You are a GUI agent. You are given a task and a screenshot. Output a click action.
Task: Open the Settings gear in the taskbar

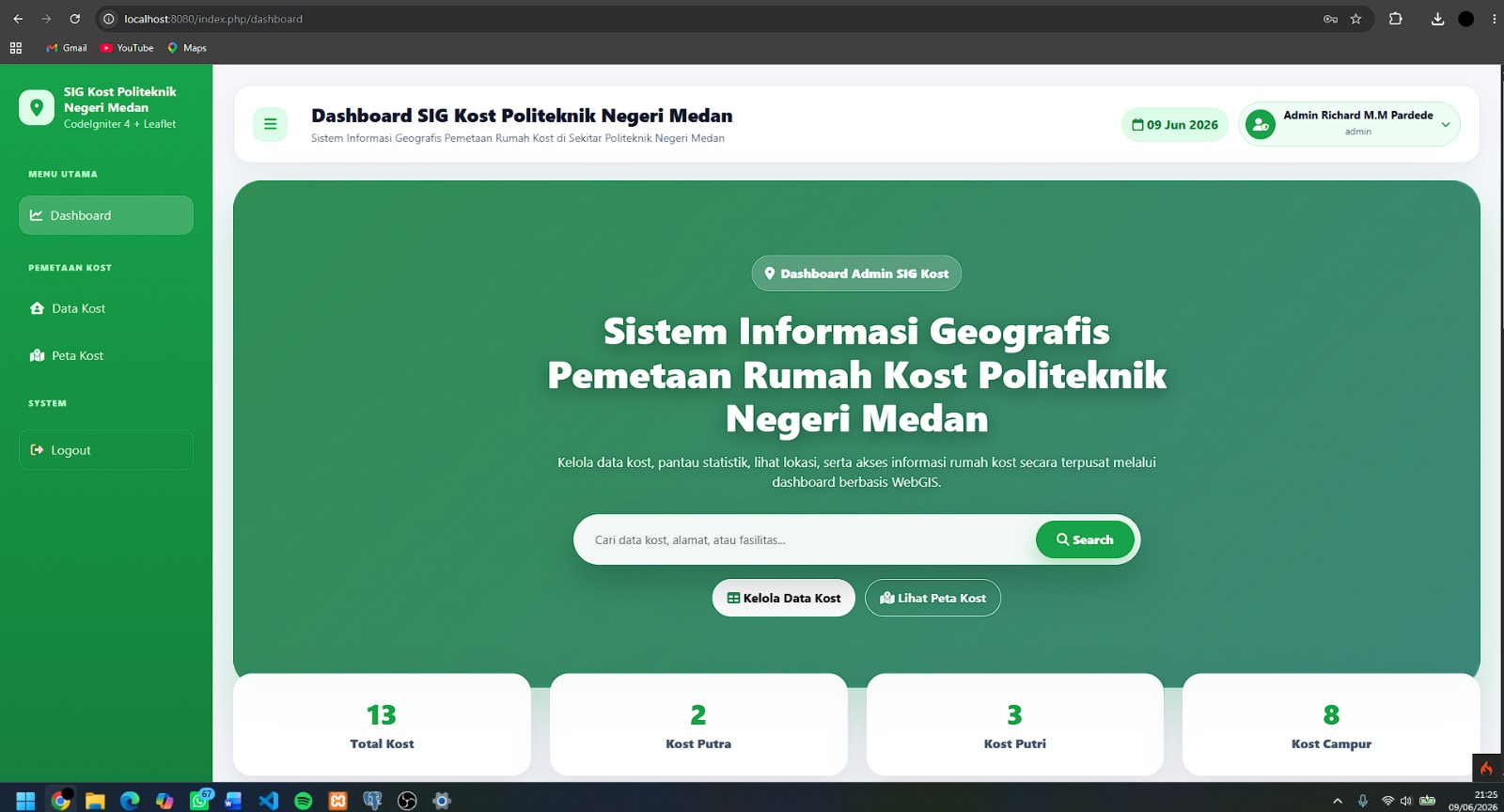442,801
